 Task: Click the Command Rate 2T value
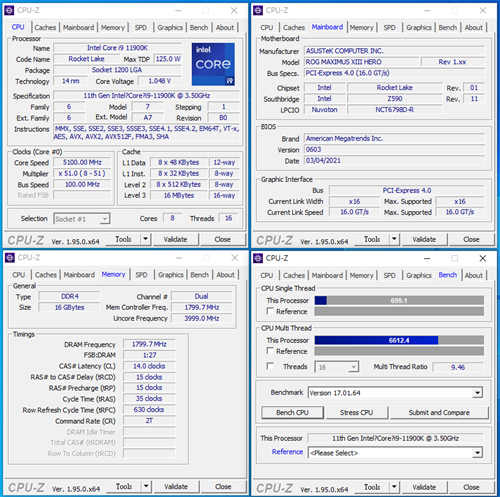tap(149, 421)
